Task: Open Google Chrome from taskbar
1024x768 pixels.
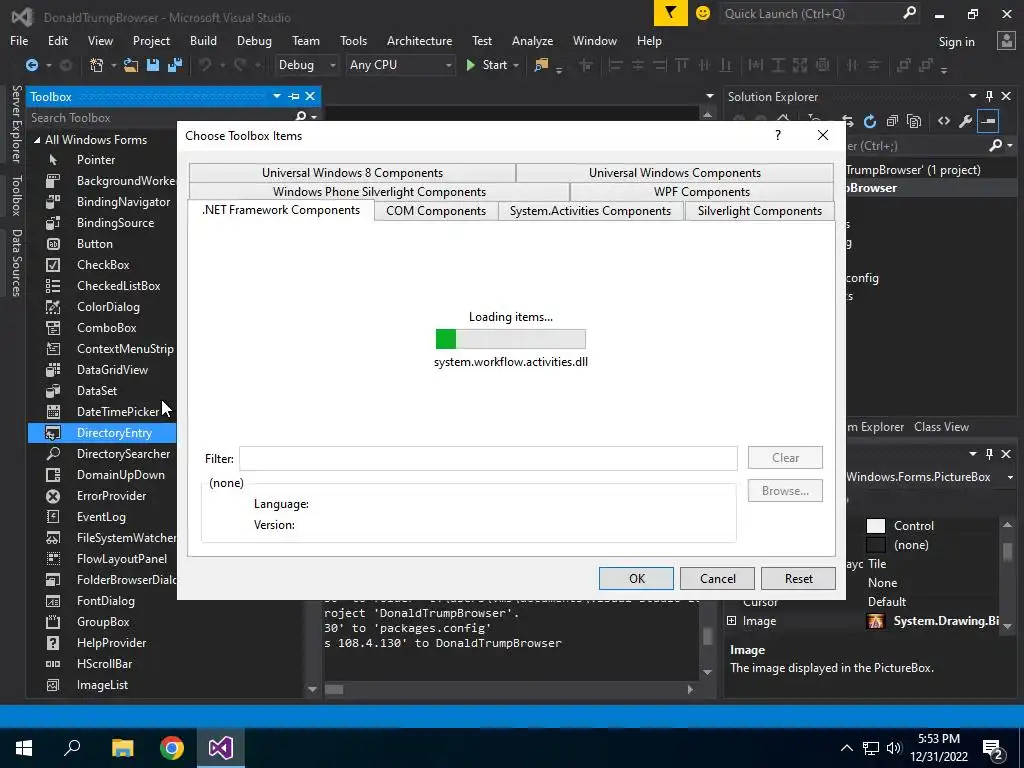Action: click(x=172, y=748)
